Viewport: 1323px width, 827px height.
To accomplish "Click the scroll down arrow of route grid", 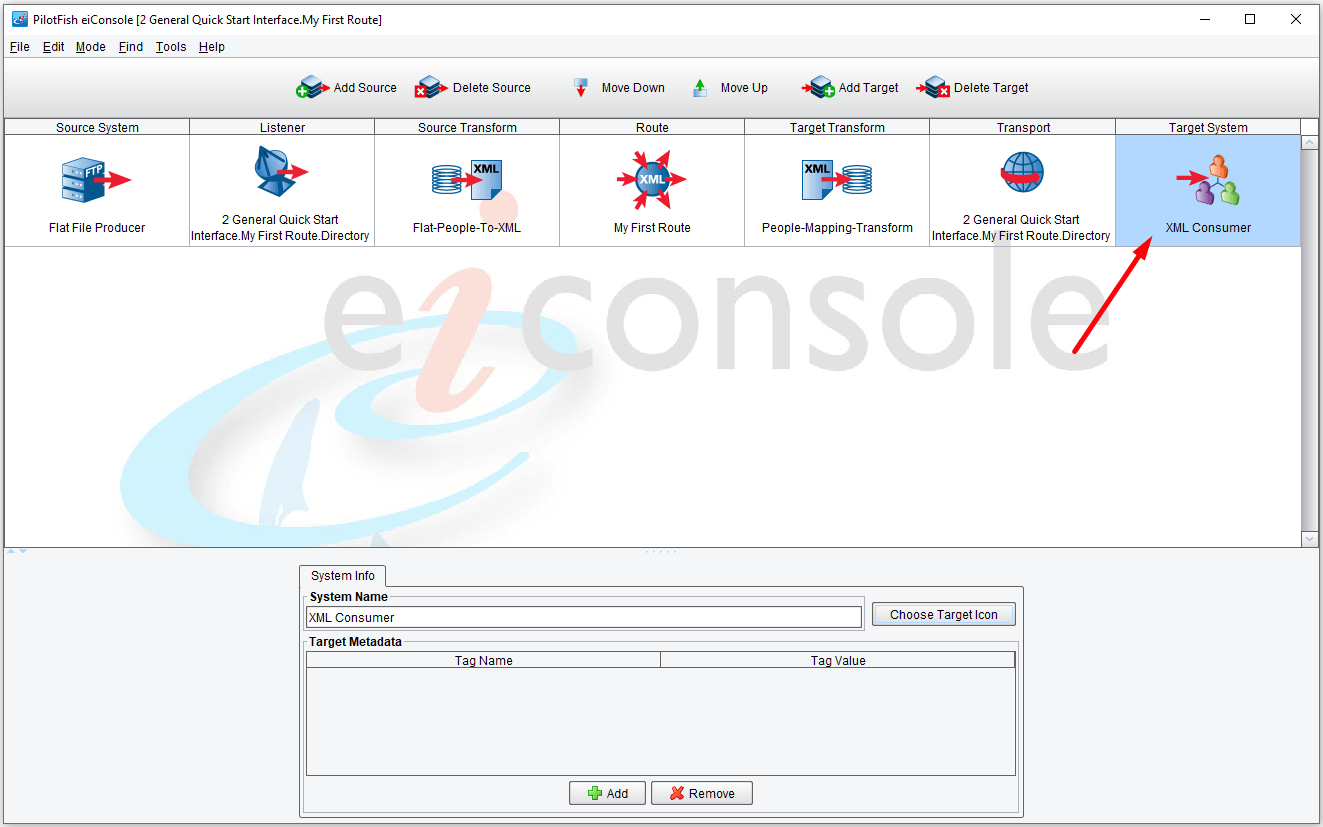I will [1310, 539].
